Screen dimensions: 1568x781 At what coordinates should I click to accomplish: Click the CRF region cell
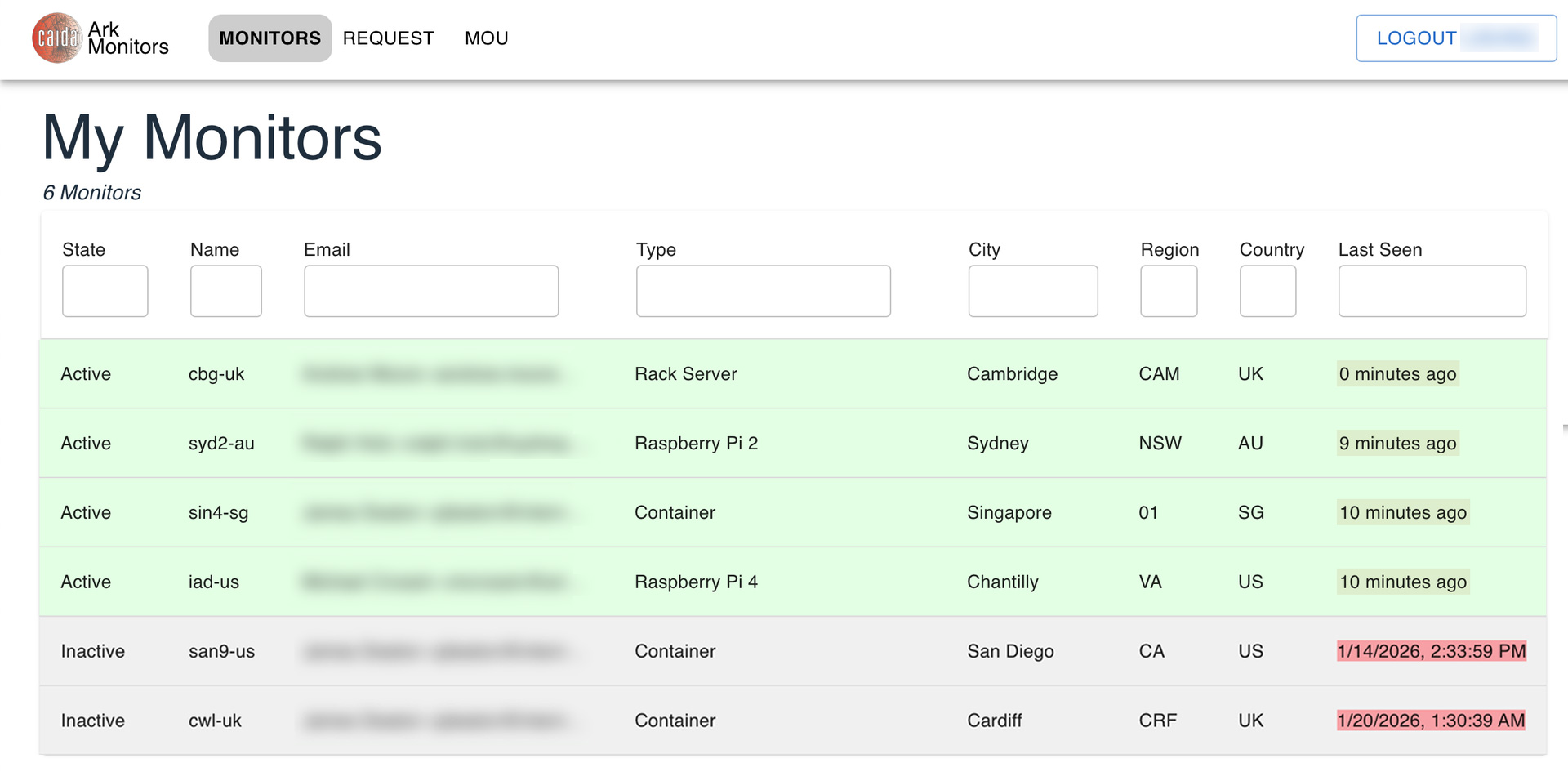[1158, 721]
